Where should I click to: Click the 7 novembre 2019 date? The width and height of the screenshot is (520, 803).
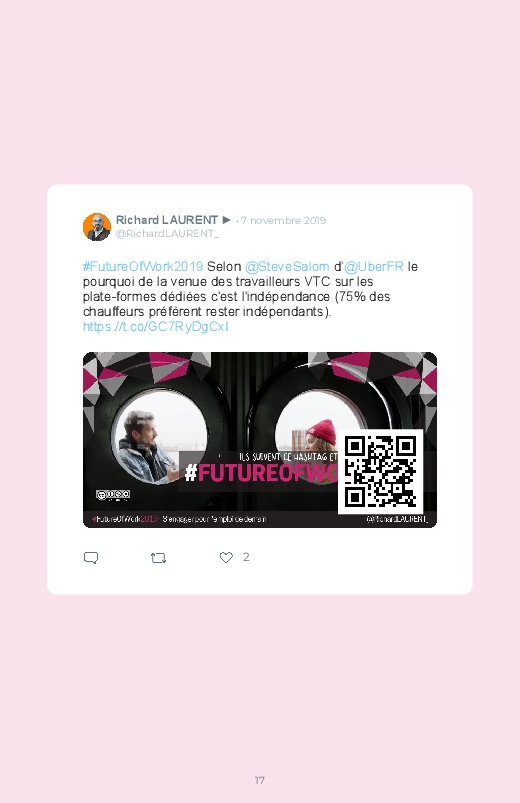[x=283, y=221]
